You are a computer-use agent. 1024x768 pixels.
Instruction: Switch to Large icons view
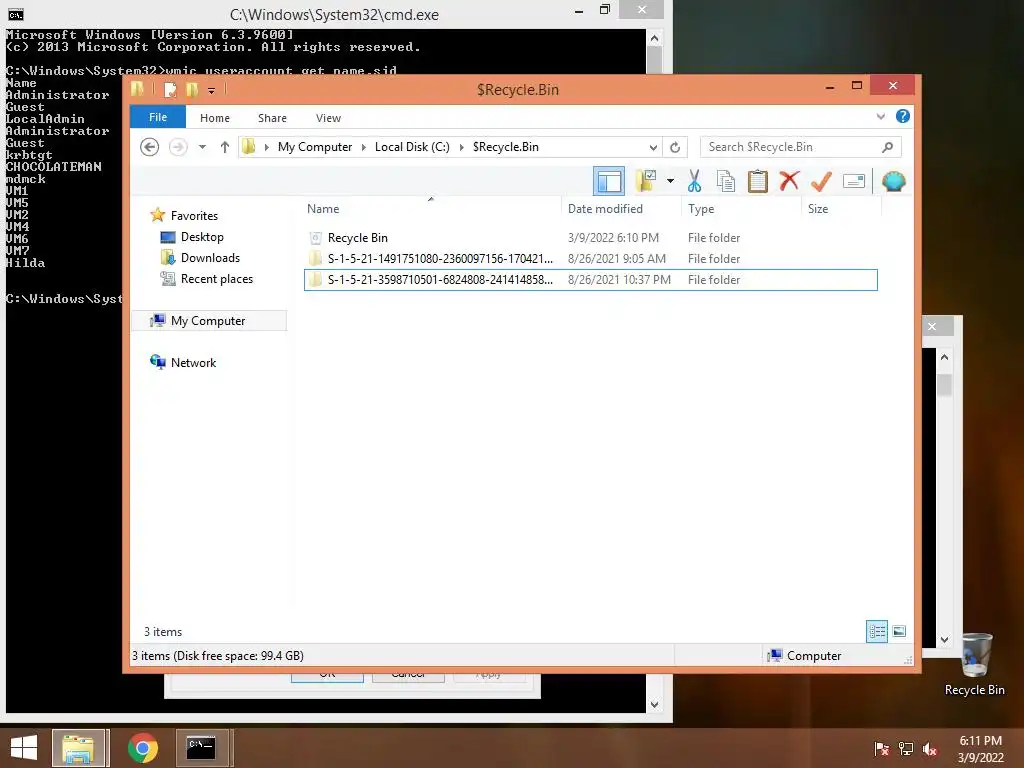click(x=899, y=631)
